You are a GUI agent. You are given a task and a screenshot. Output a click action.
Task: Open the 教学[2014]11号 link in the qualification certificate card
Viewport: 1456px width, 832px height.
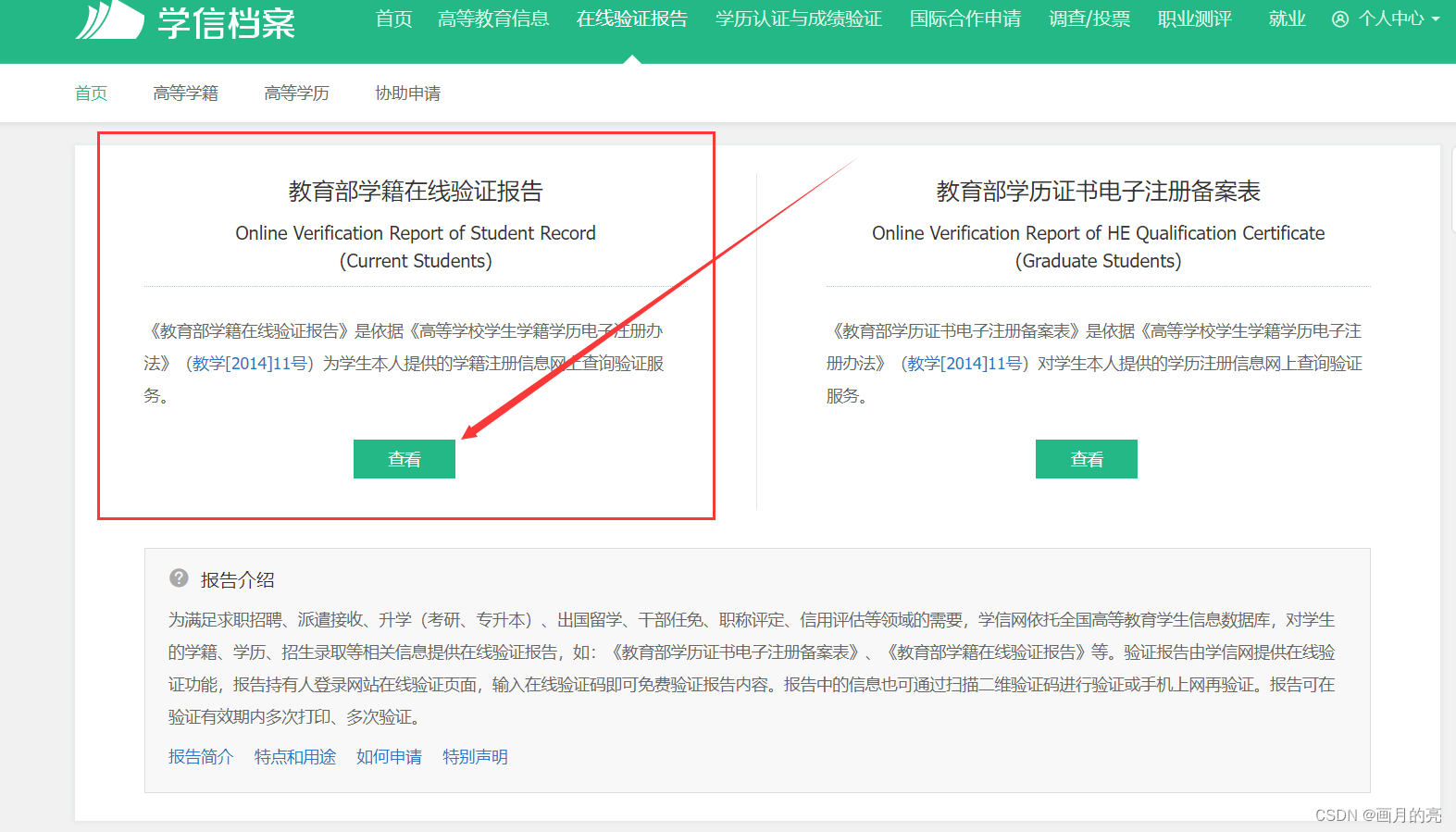click(965, 364)
